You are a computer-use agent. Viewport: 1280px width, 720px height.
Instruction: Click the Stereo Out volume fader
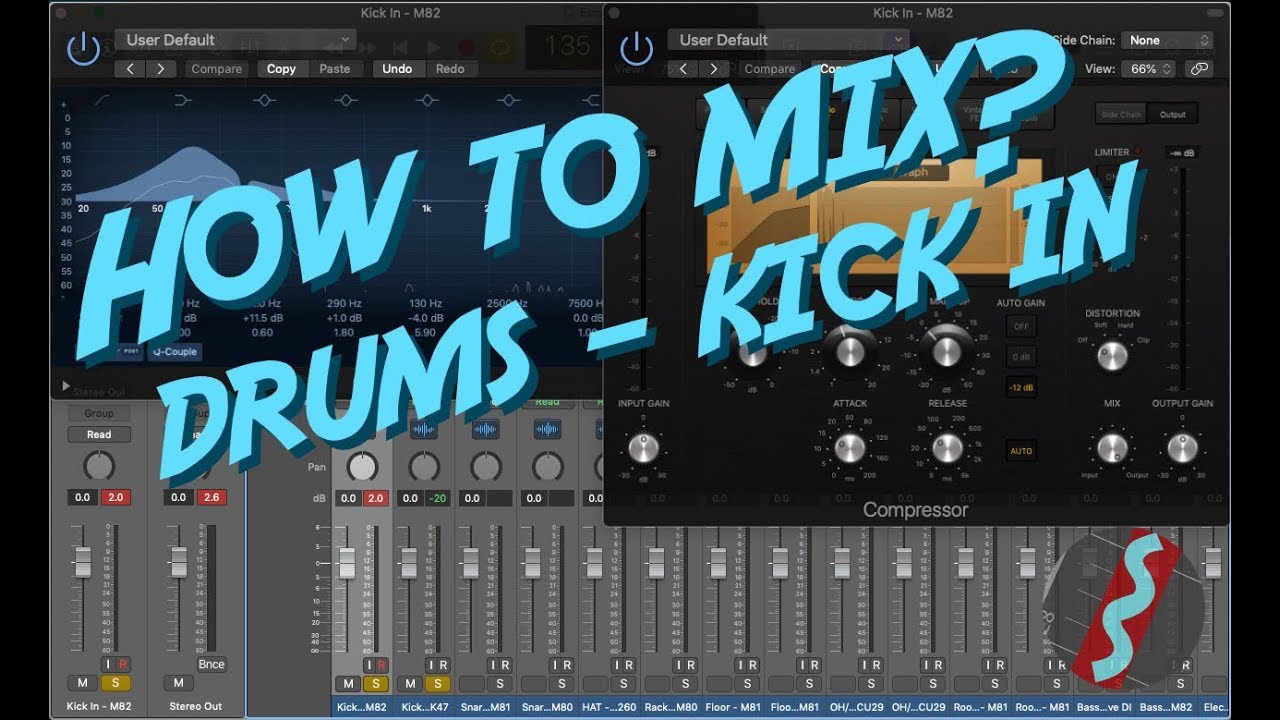[x=179, y=562]
